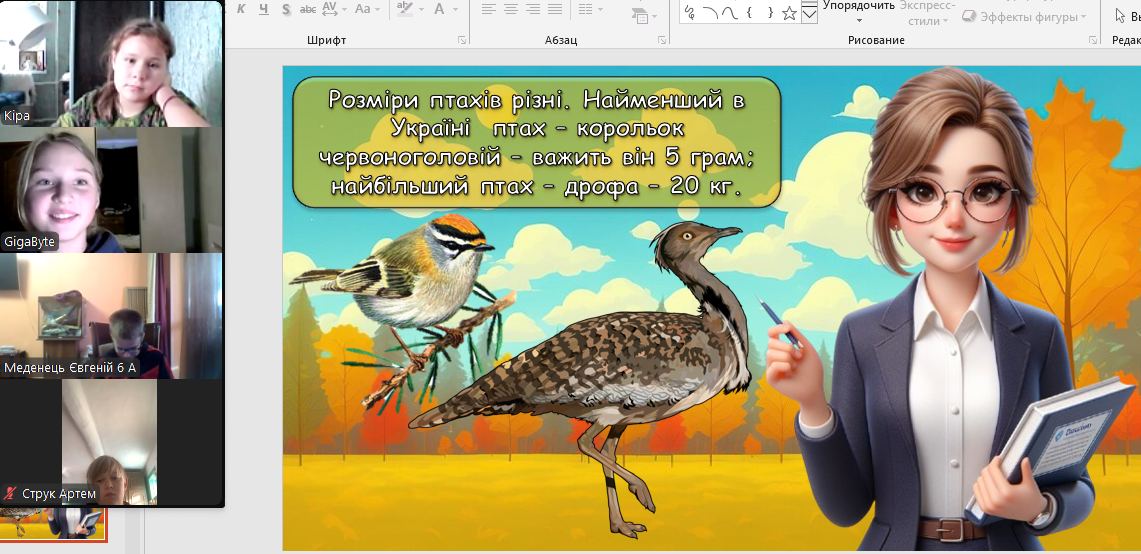The width and height of the screenshot is (1141, 554).
Task: Select GigaByte's video tile
Action: click(111, 190)
